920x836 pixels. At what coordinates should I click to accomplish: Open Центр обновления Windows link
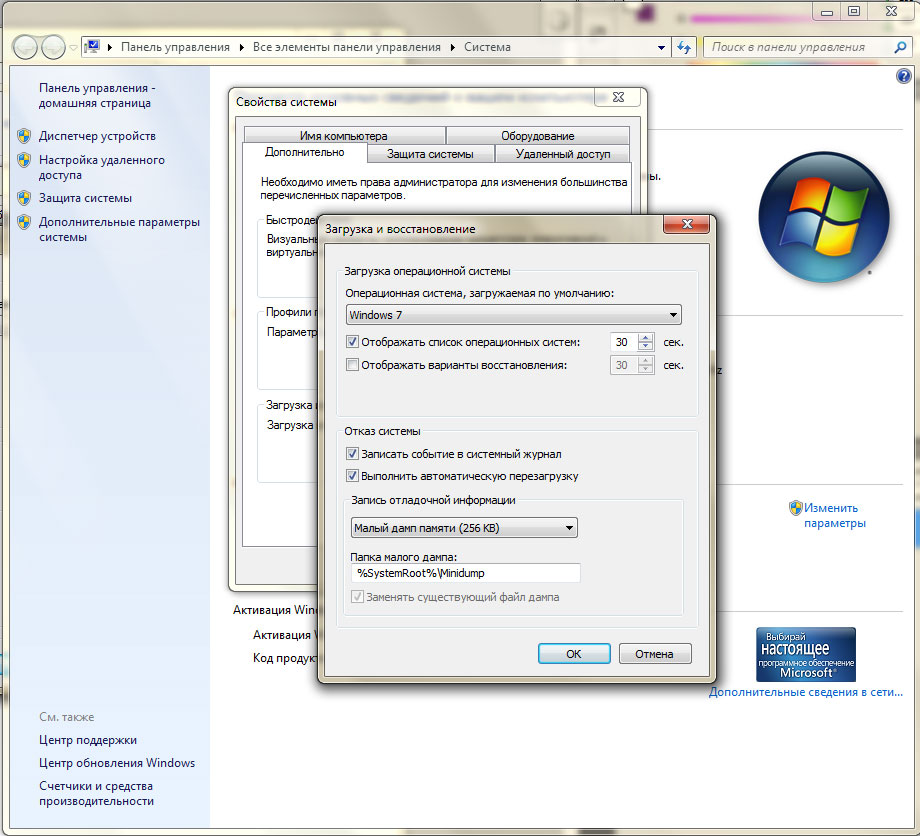click(117, 763)
